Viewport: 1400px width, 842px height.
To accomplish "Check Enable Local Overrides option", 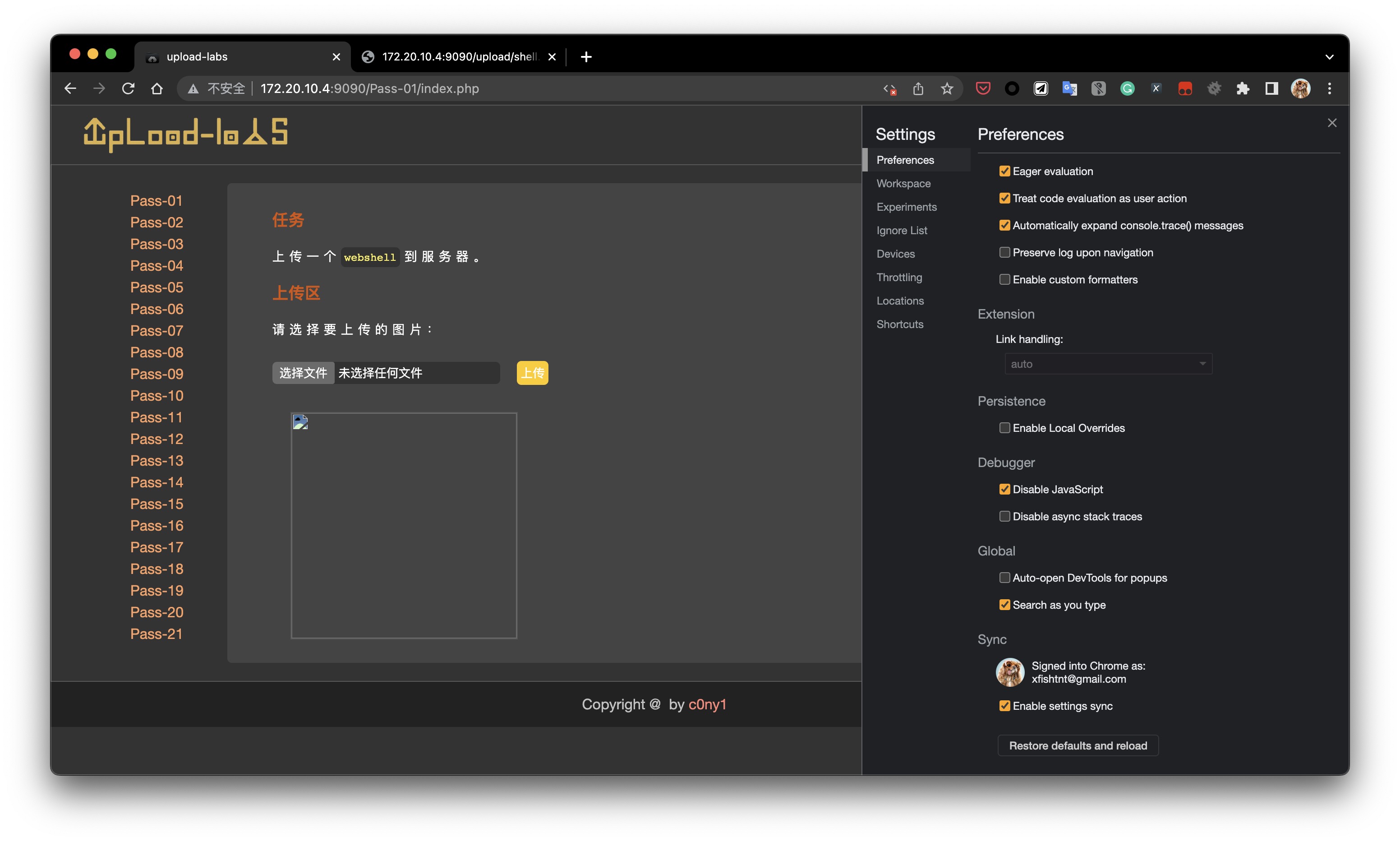I will (1004, 428).
